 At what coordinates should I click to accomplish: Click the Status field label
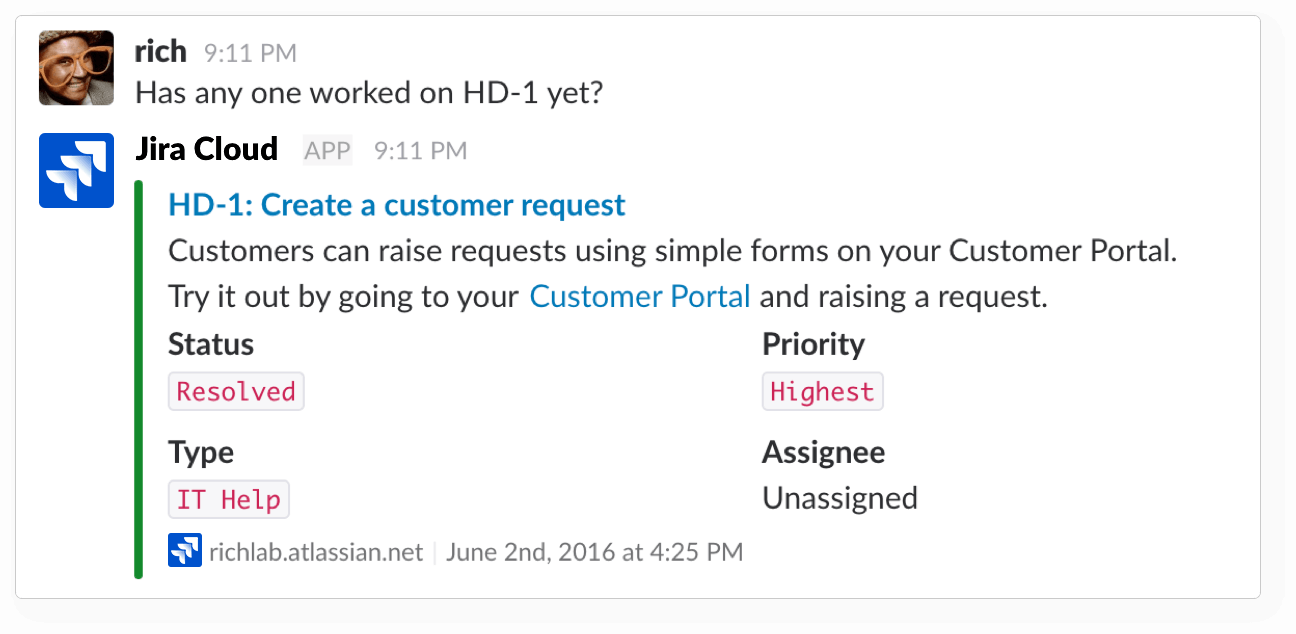coord(211,344)
